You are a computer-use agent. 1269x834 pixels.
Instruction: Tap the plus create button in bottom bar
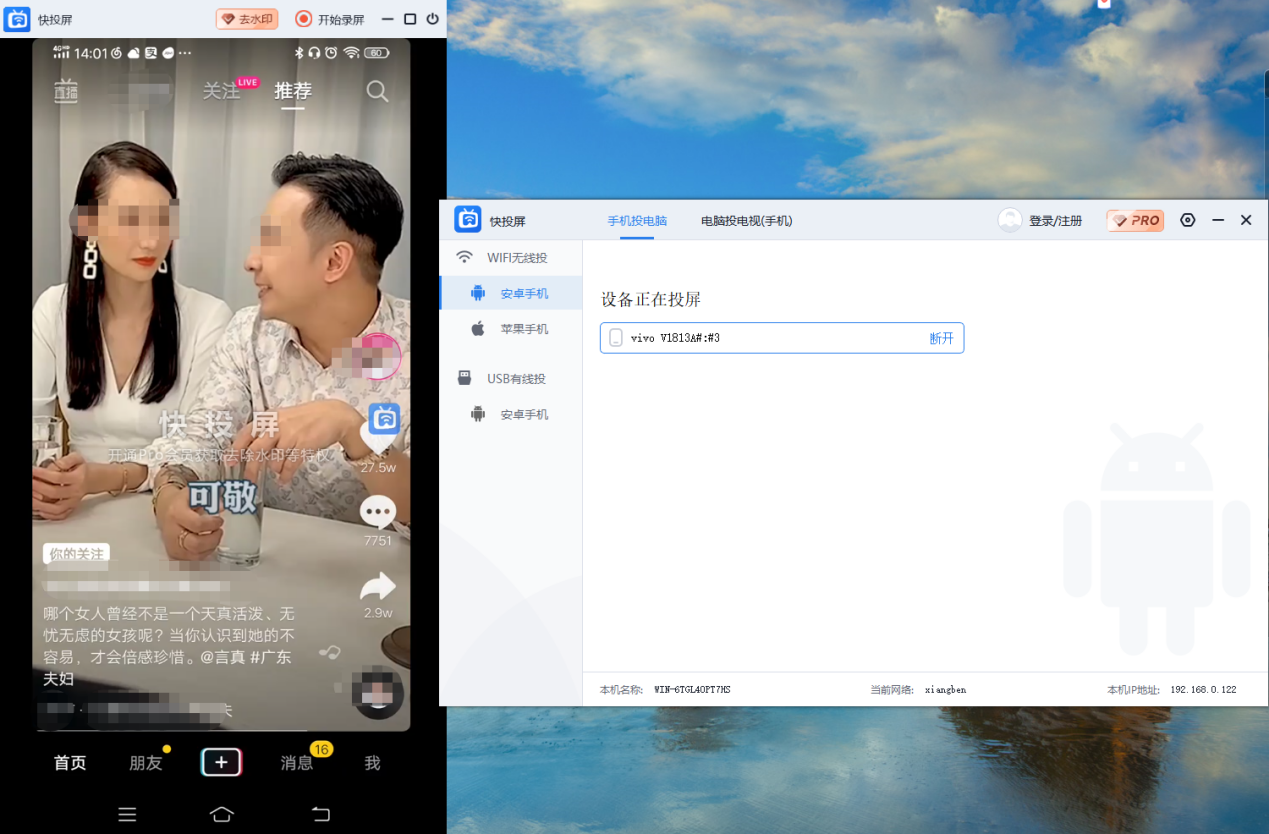click(x=221, y=762)
